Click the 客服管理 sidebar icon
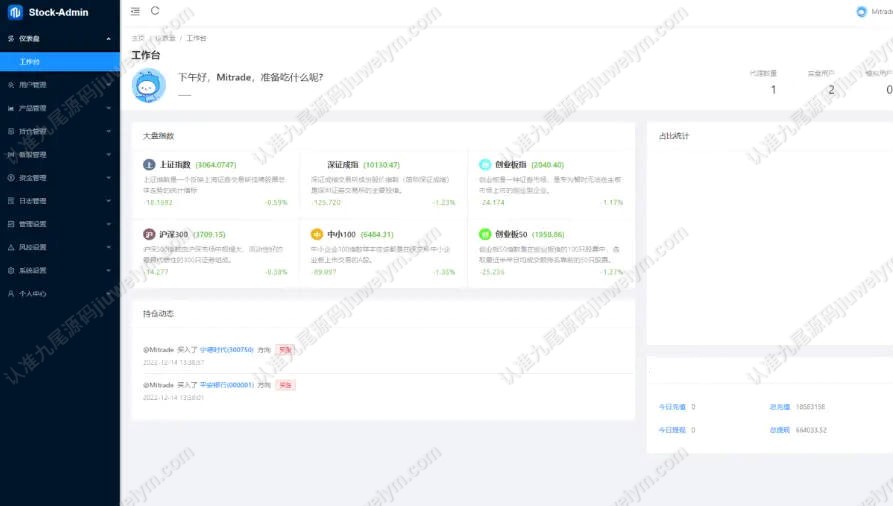Screen dimensions: 893x506 (x=11, y=154)
